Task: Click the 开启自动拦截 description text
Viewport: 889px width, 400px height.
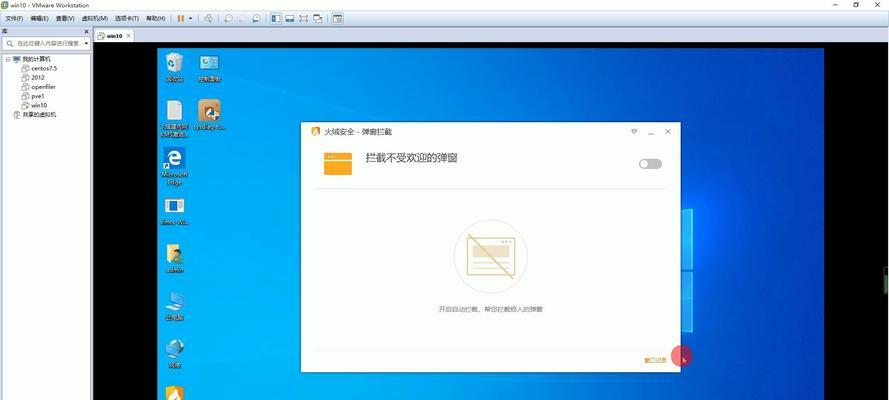Action: tap(491, 309)
